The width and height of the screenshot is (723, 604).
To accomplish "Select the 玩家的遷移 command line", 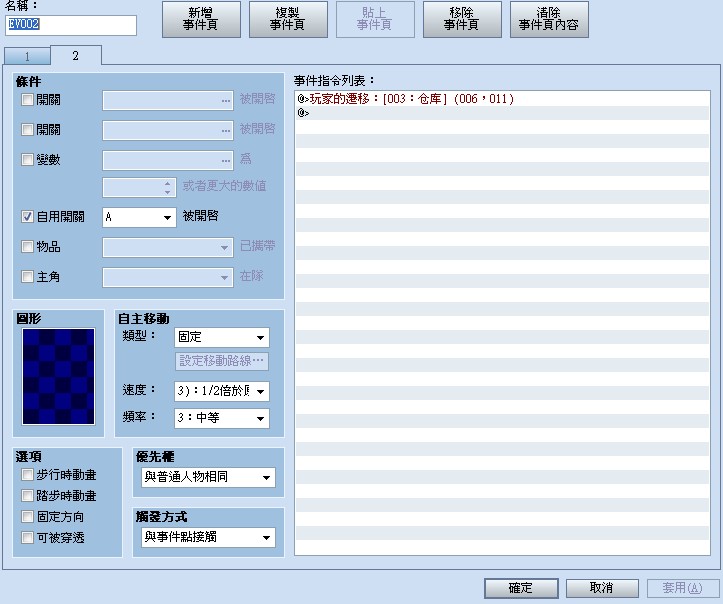I will click(x=502, y=99).
